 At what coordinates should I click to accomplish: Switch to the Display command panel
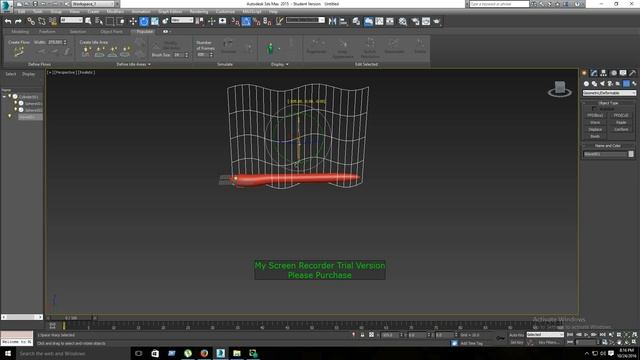point(623,73)
